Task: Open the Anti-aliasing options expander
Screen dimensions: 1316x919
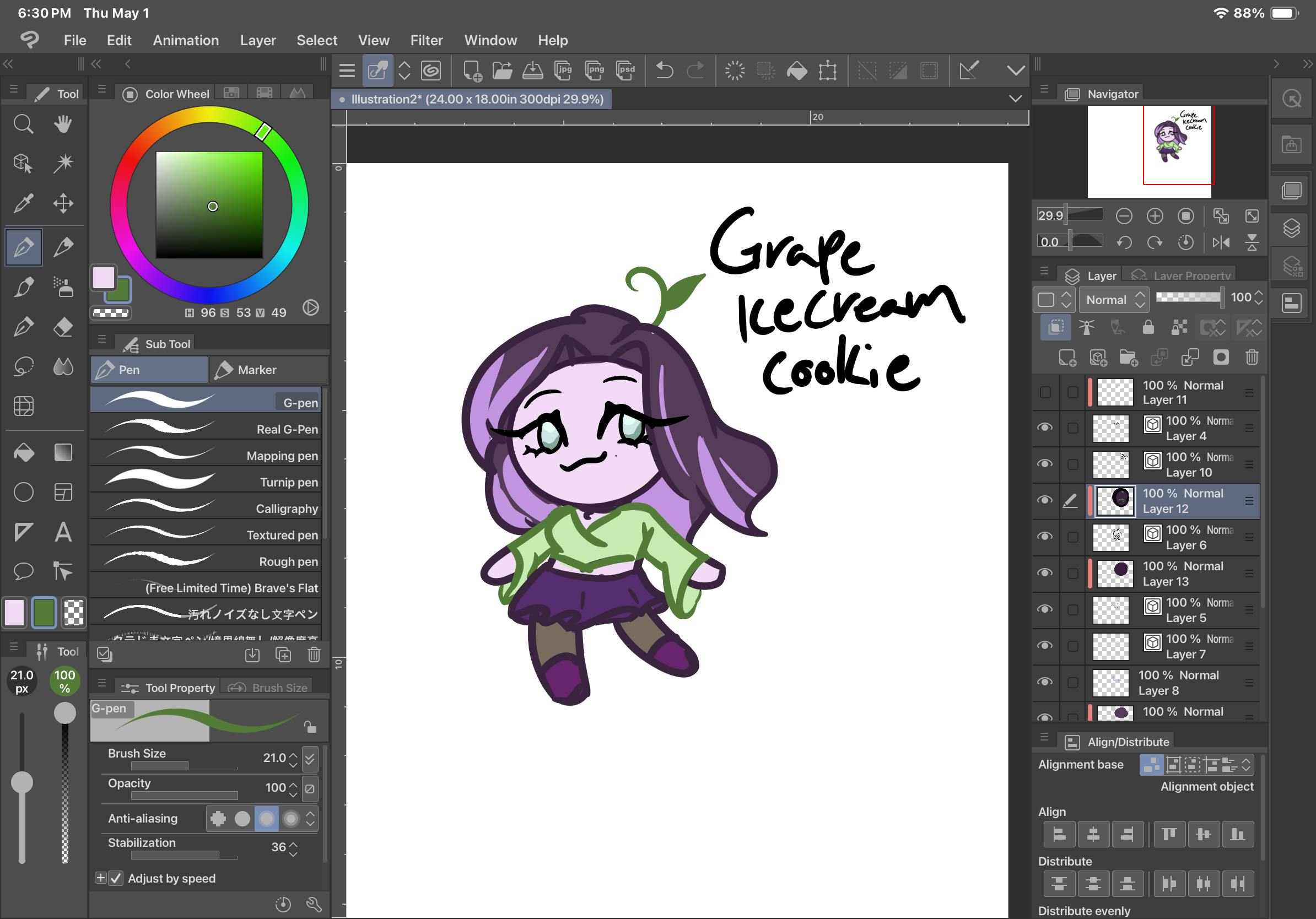Action: [x=310, y=818]
